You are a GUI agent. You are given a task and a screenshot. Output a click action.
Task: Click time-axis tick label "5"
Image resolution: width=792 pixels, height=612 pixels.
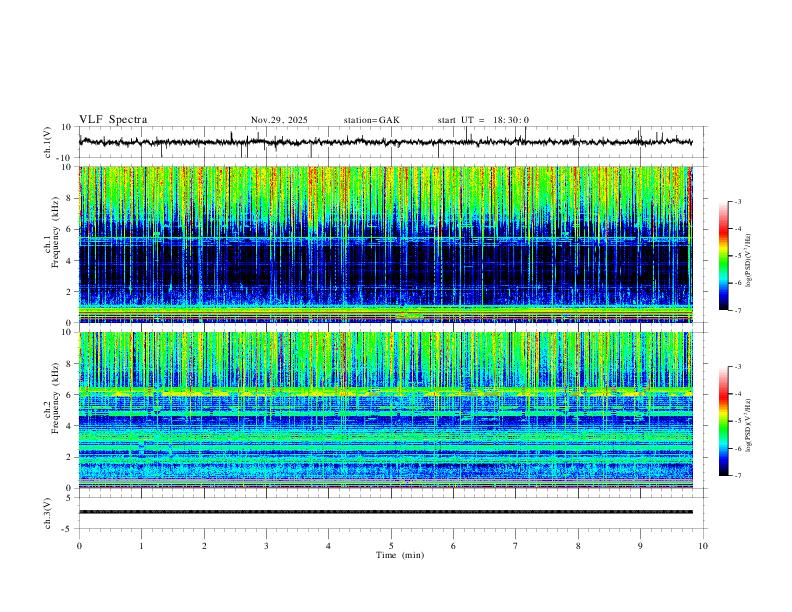coord(391,546)
